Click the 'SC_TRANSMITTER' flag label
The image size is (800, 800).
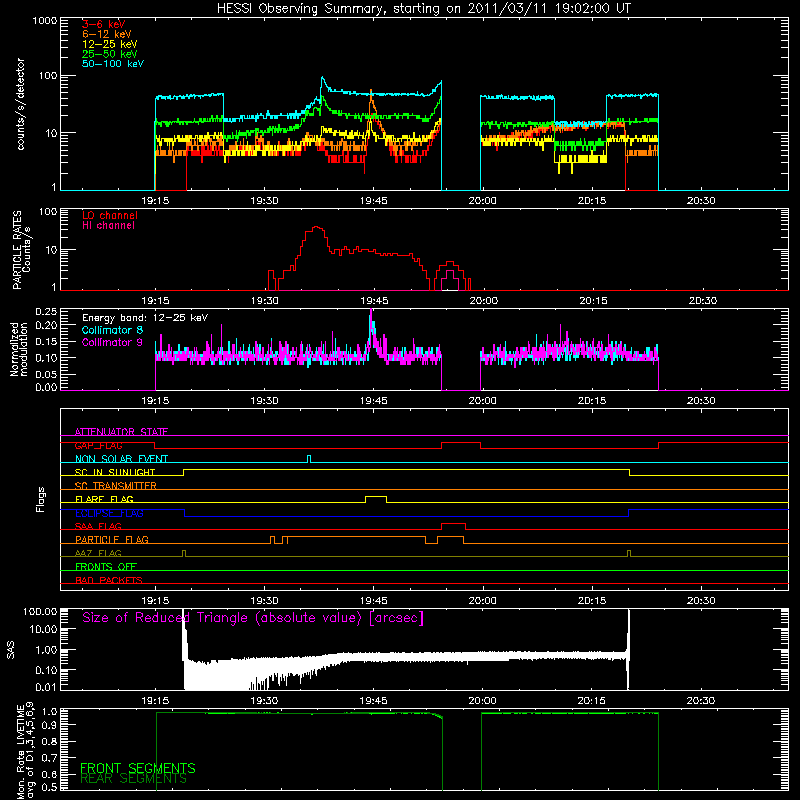[x=115, y=486]
